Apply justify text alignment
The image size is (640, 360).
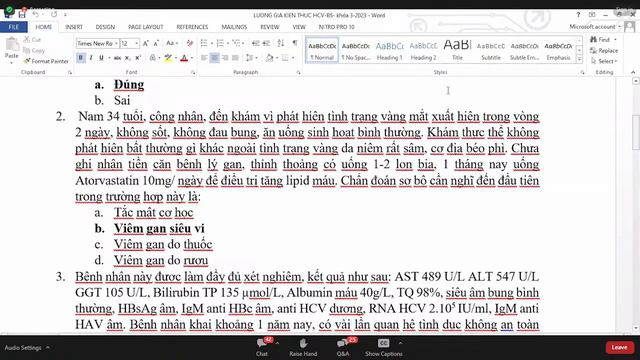[x=235, y=58]
